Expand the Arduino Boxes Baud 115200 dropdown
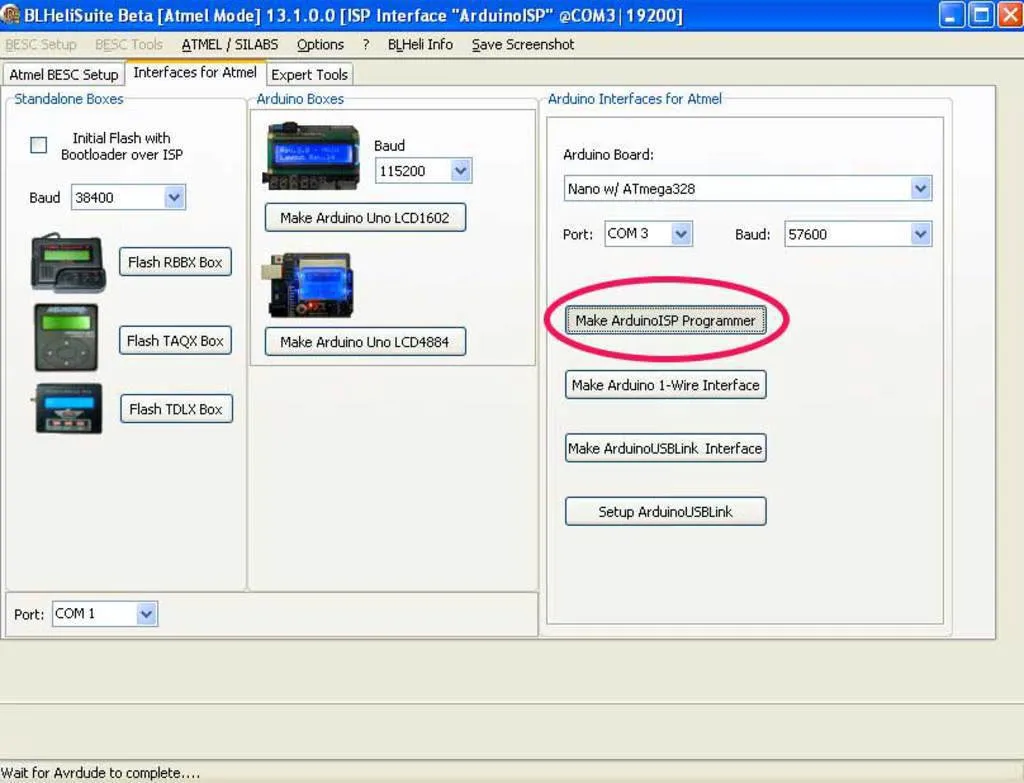This screenshot has height=783, width=1024. 460,171
